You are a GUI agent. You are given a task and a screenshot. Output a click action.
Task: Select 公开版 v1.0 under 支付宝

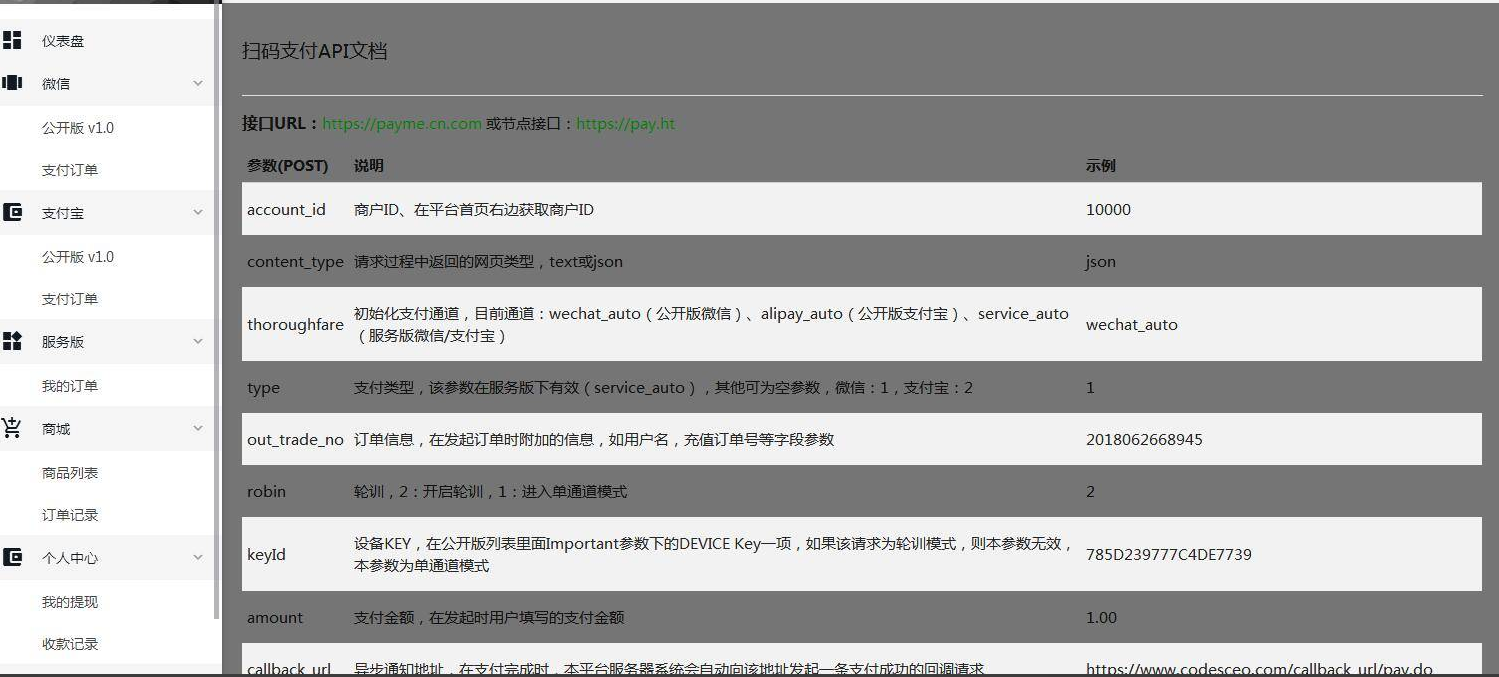tap(78, 257)
